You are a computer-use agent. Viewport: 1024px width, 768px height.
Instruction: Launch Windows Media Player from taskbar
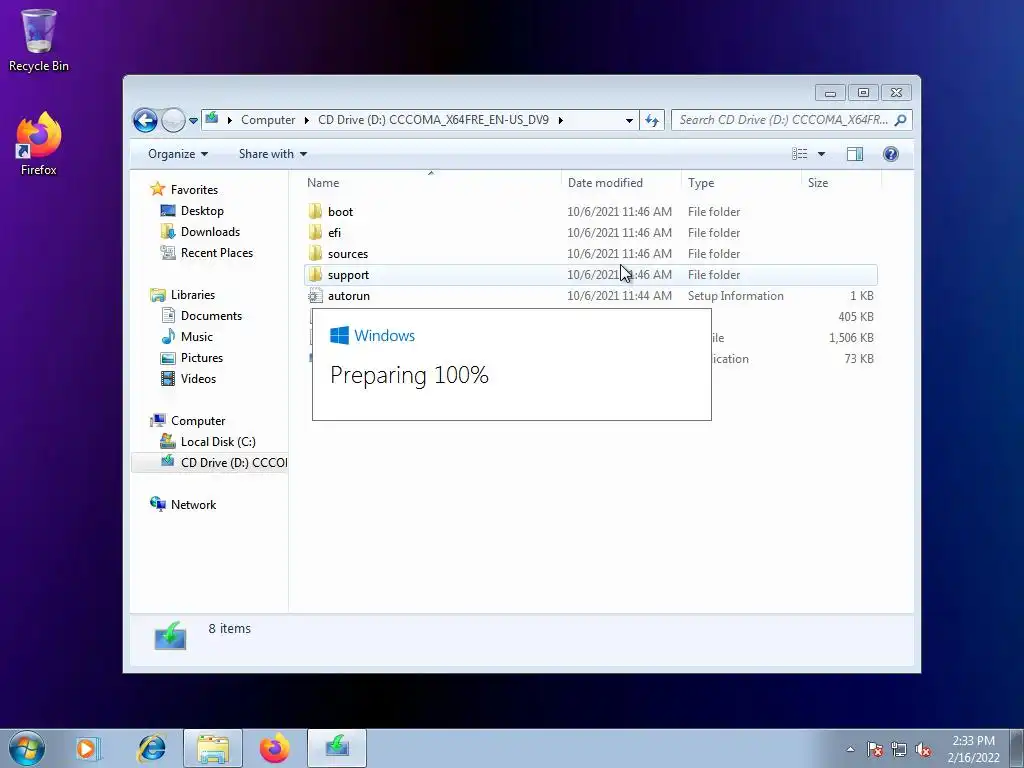coord(88,748)
